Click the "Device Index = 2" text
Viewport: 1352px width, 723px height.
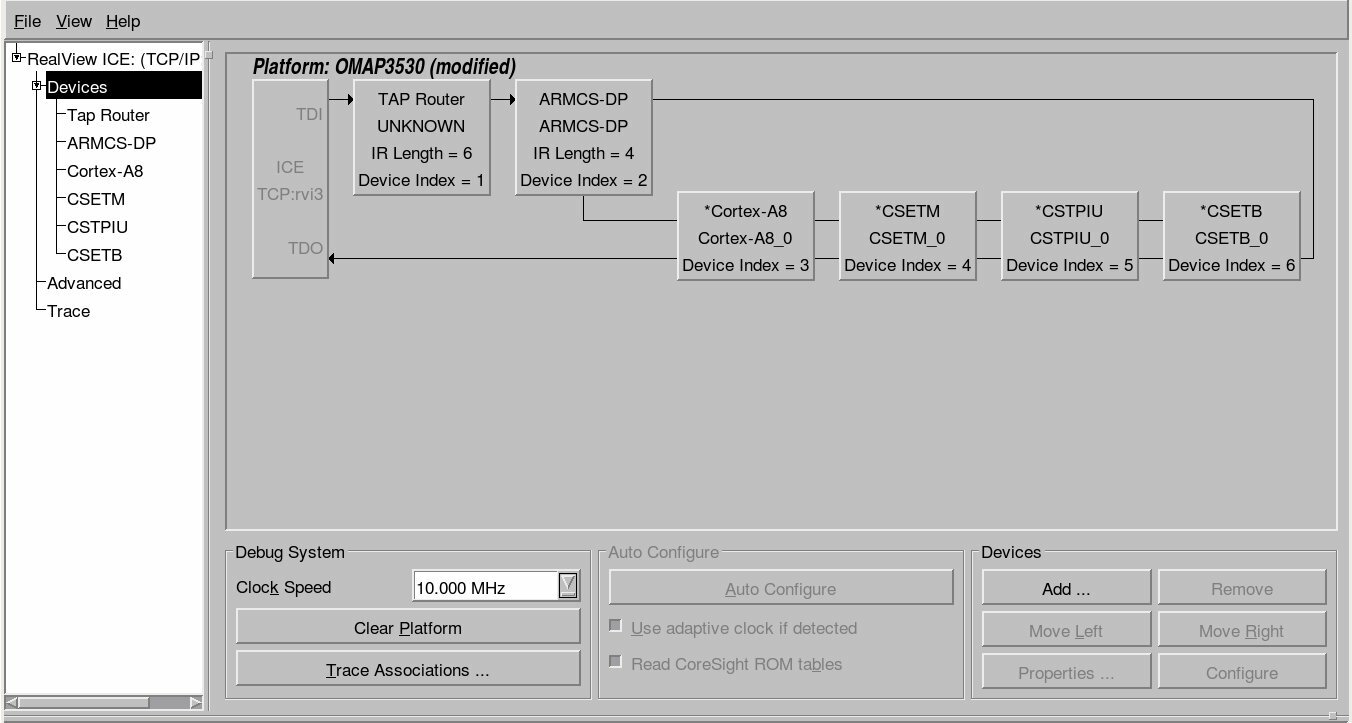coord(584,181)
